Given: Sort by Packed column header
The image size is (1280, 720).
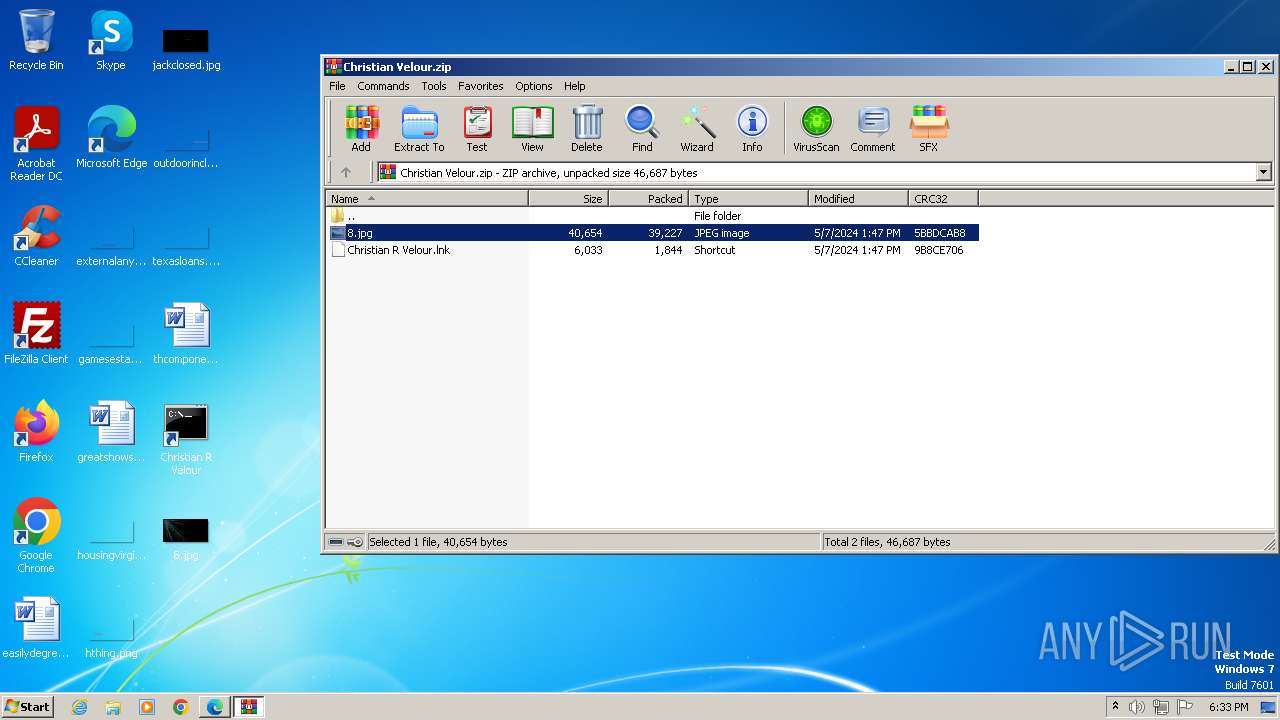Looking at the screenshot, I should 649,199.
